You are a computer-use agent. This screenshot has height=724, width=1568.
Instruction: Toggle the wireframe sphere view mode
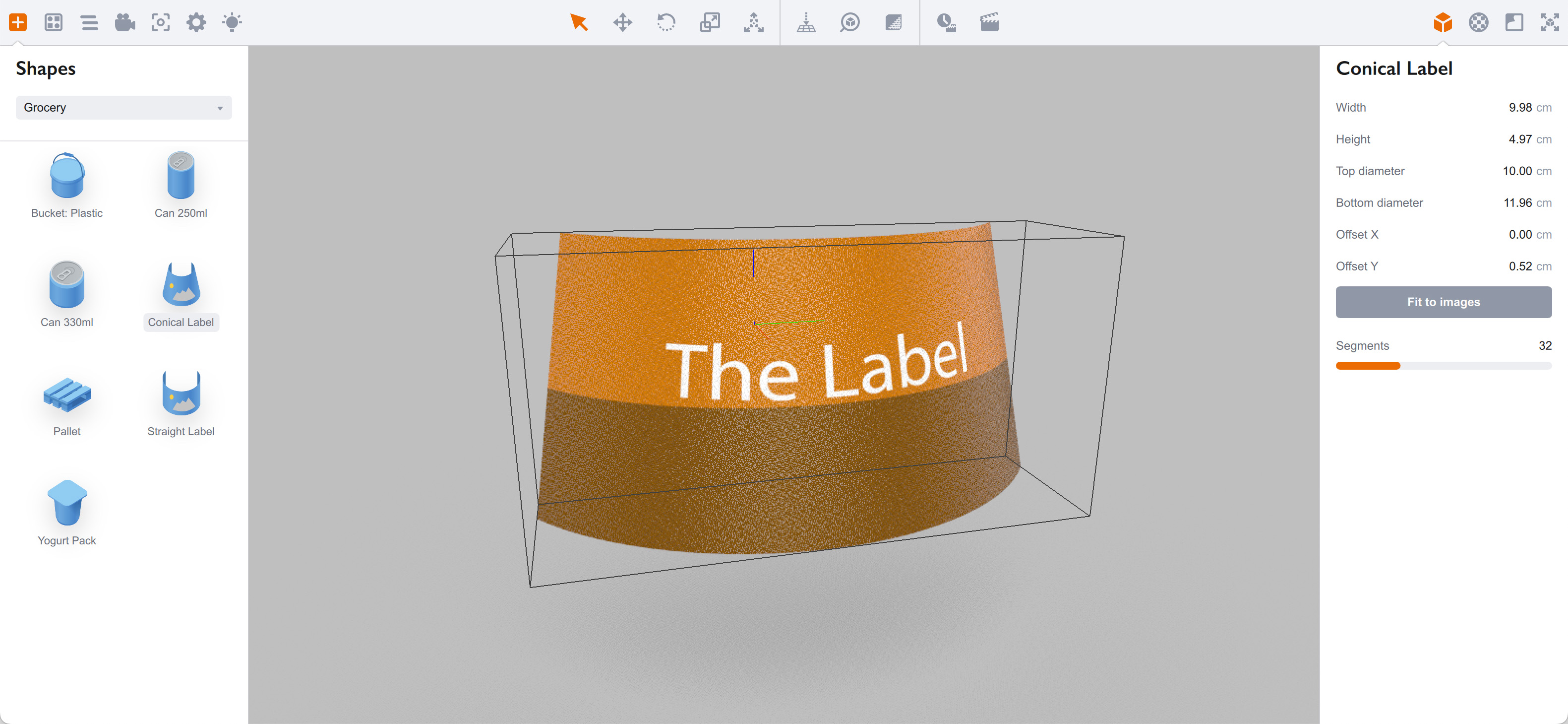tap(1479, 22)
